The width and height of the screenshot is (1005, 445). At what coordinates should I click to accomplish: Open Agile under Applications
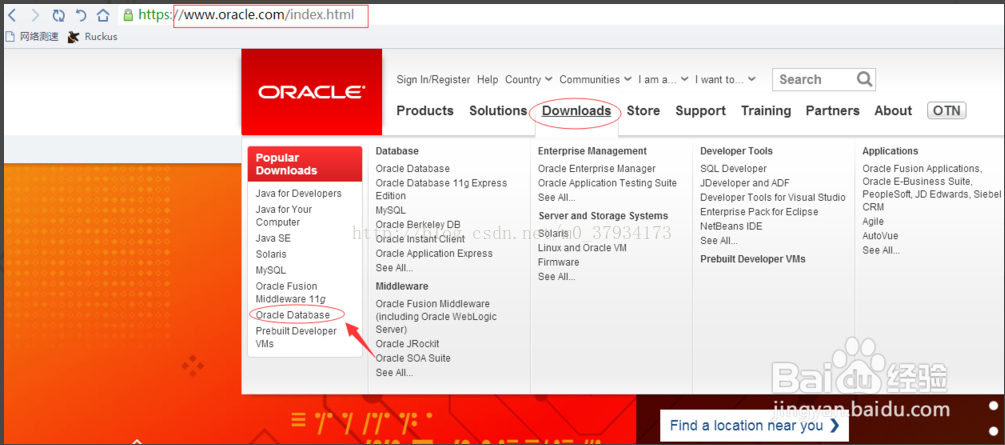click(873, 221)
